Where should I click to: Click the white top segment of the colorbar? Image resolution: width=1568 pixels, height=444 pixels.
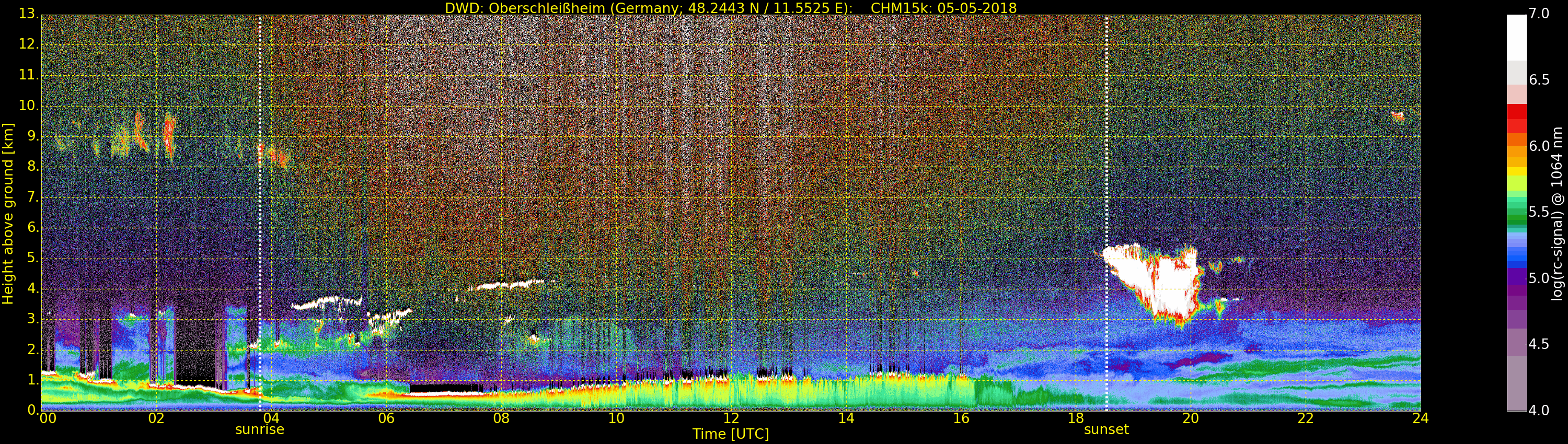(1516, 38)
